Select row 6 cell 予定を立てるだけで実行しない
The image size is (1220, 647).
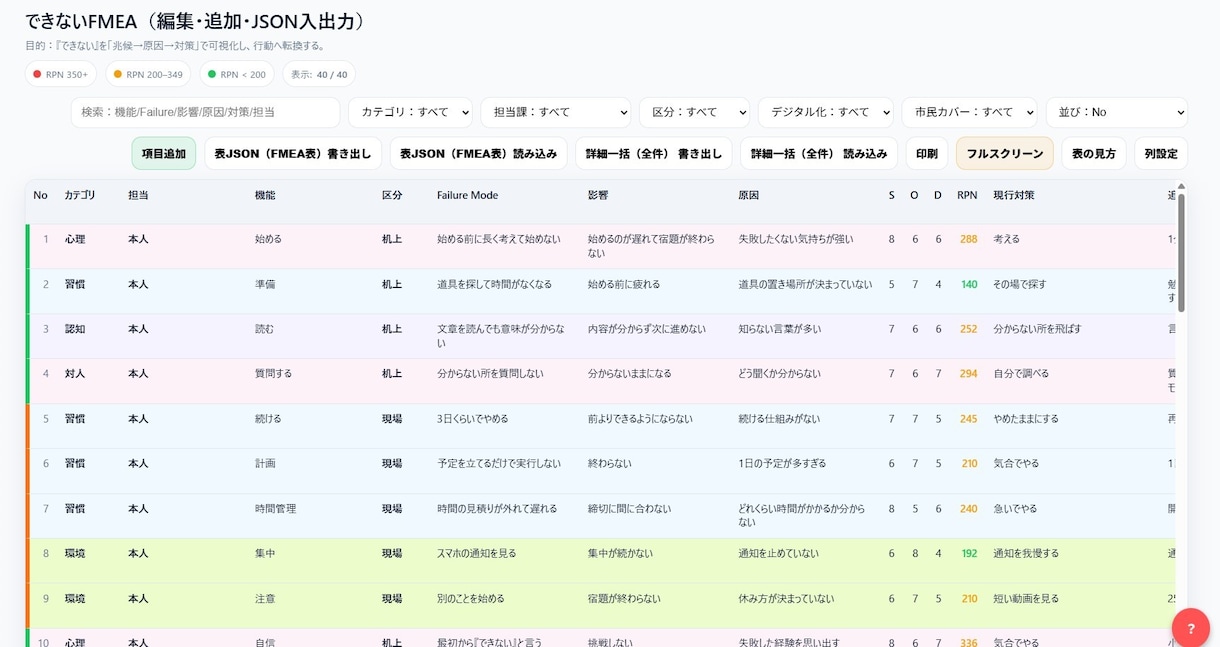click(499, 464)
